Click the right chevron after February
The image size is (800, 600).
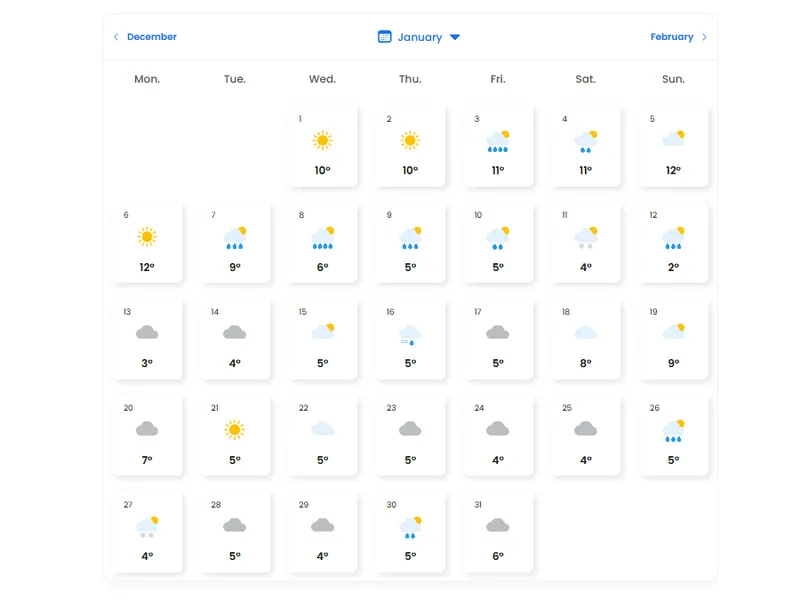click(704, 37)
